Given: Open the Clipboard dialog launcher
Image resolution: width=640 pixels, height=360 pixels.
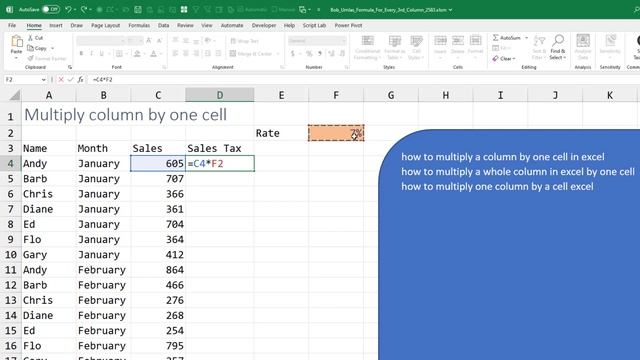Looking at the screenshot, I should pyautogui.click(x=70, y=67).
